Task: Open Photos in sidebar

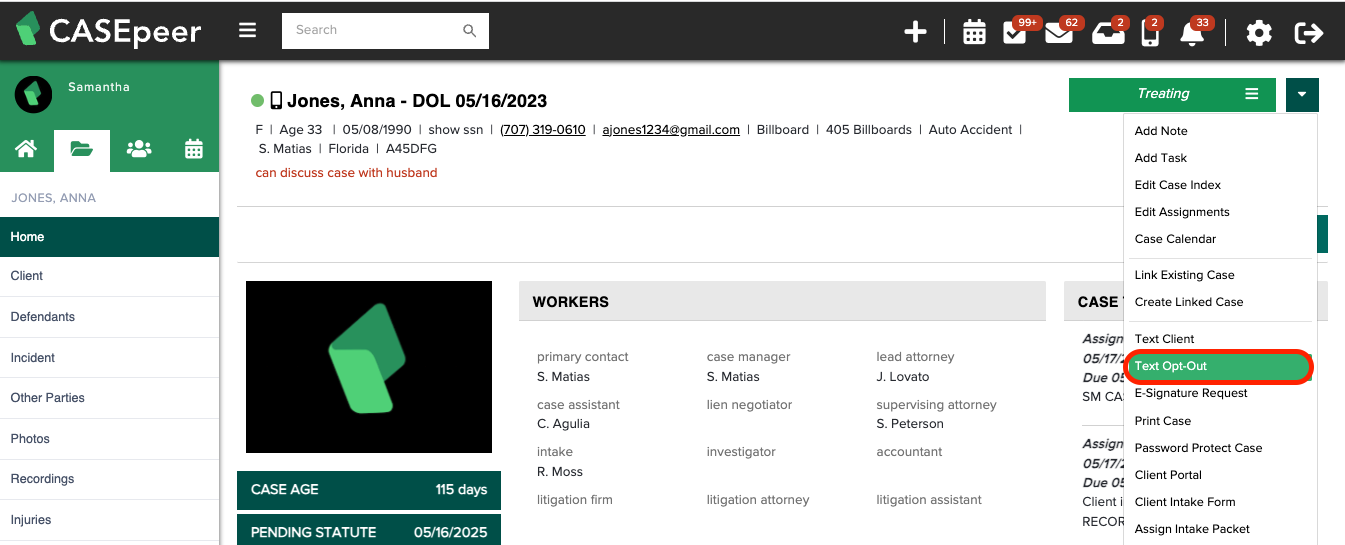Action: 109,439
